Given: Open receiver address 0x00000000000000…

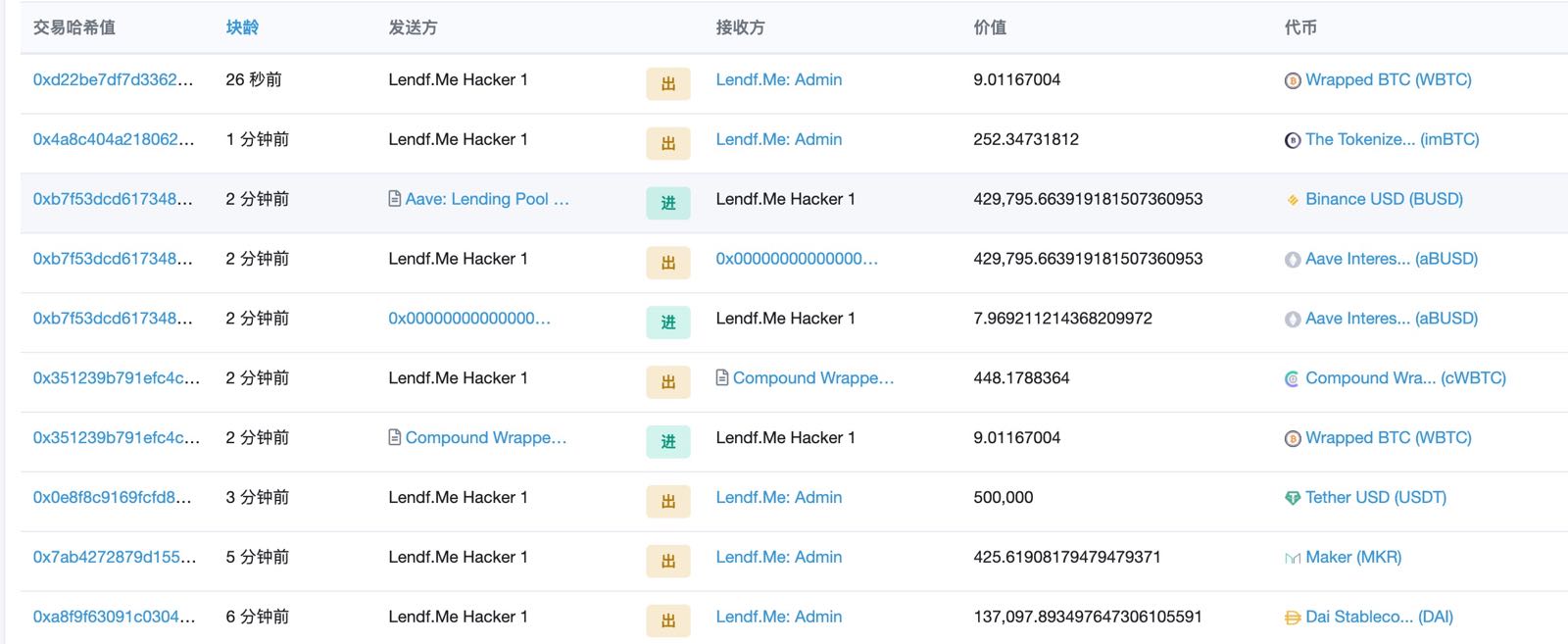Looking at the screenshot, I should click(x=797, y=259).
